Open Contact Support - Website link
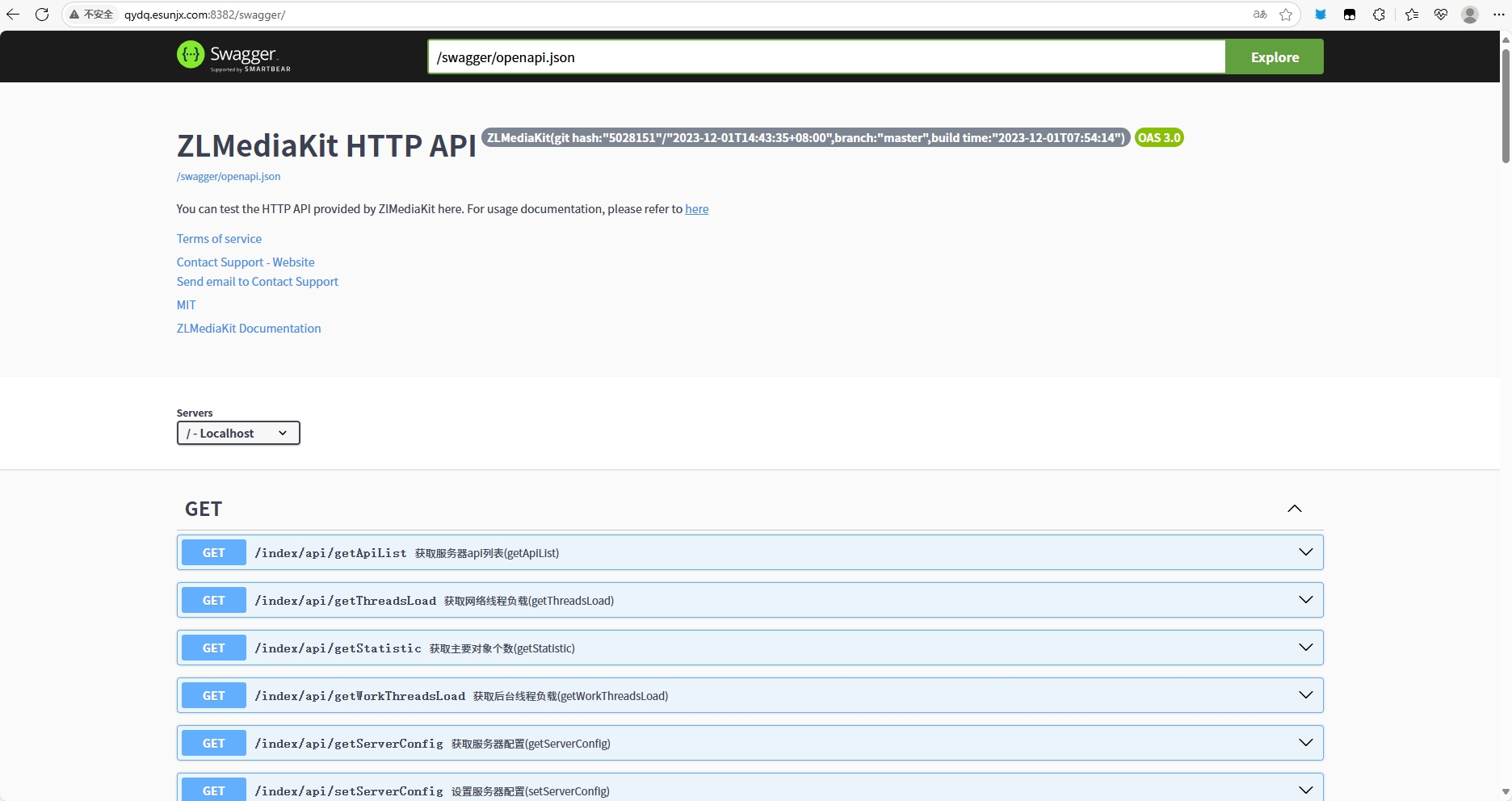The image size is (1512, 801). tap(246, 262)
